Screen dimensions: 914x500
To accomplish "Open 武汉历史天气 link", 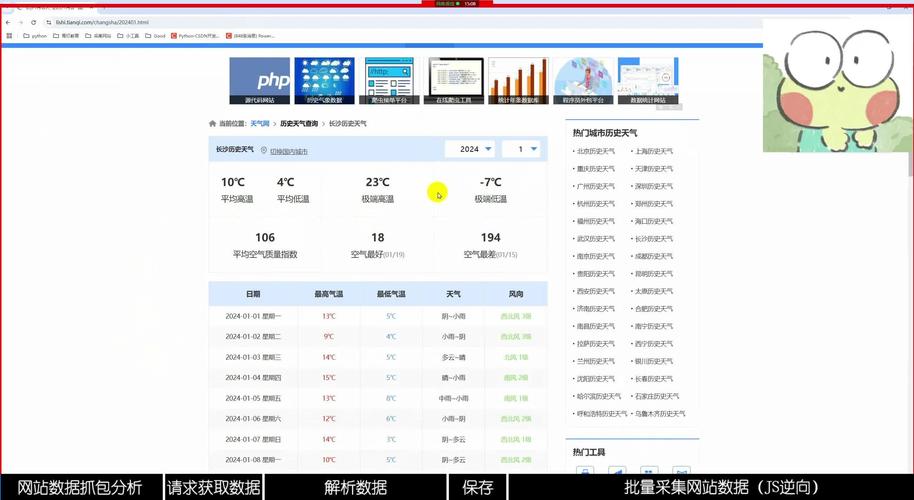I will (x=596, y=238).
